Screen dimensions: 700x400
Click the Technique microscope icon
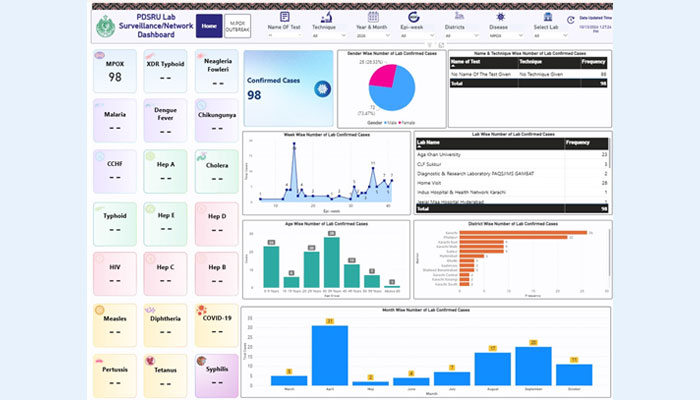(327, 17)
